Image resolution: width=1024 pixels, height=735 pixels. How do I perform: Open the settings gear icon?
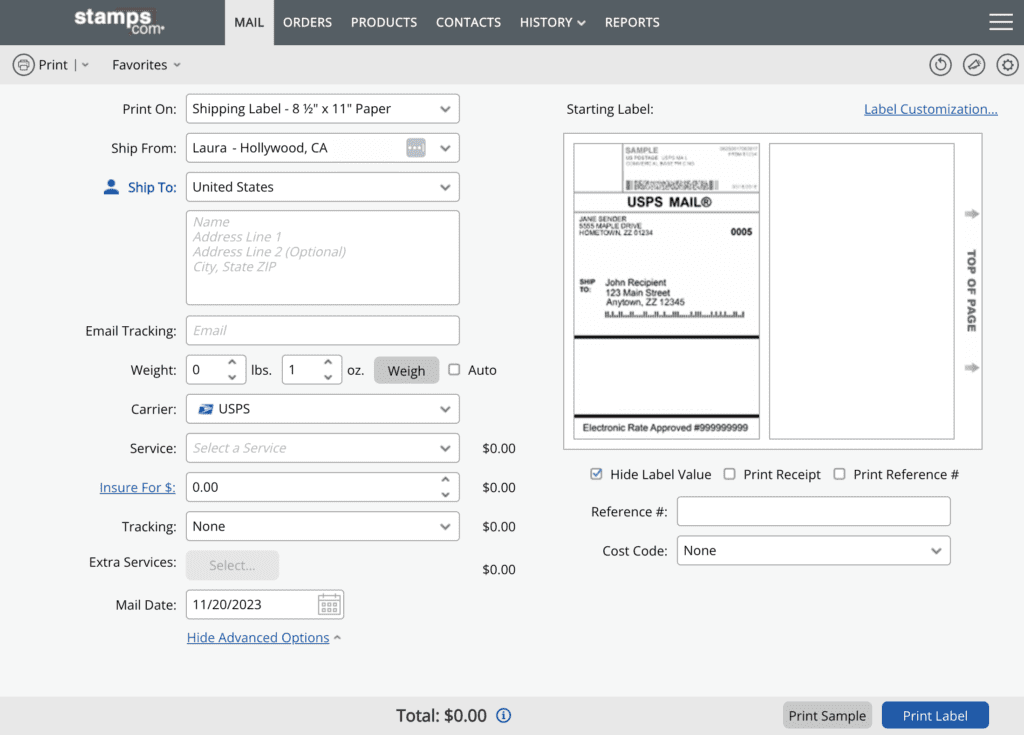tap(1007, 64)
